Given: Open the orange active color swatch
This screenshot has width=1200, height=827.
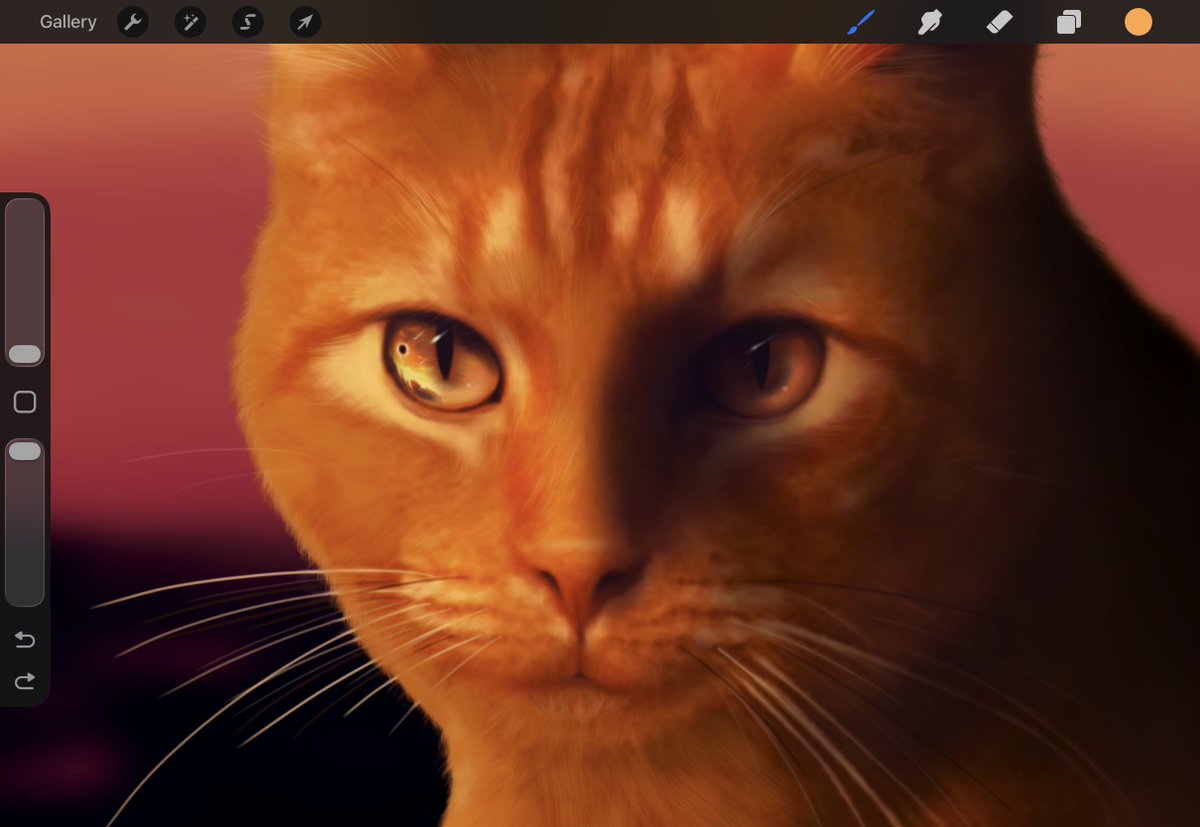Looking at the screenshot, I should 1138,22.
